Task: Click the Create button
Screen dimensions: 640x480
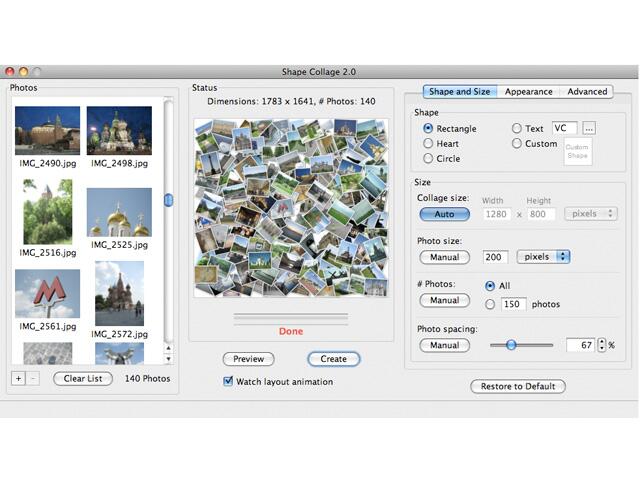Action: pyautogui.click(x=333, y=359)
